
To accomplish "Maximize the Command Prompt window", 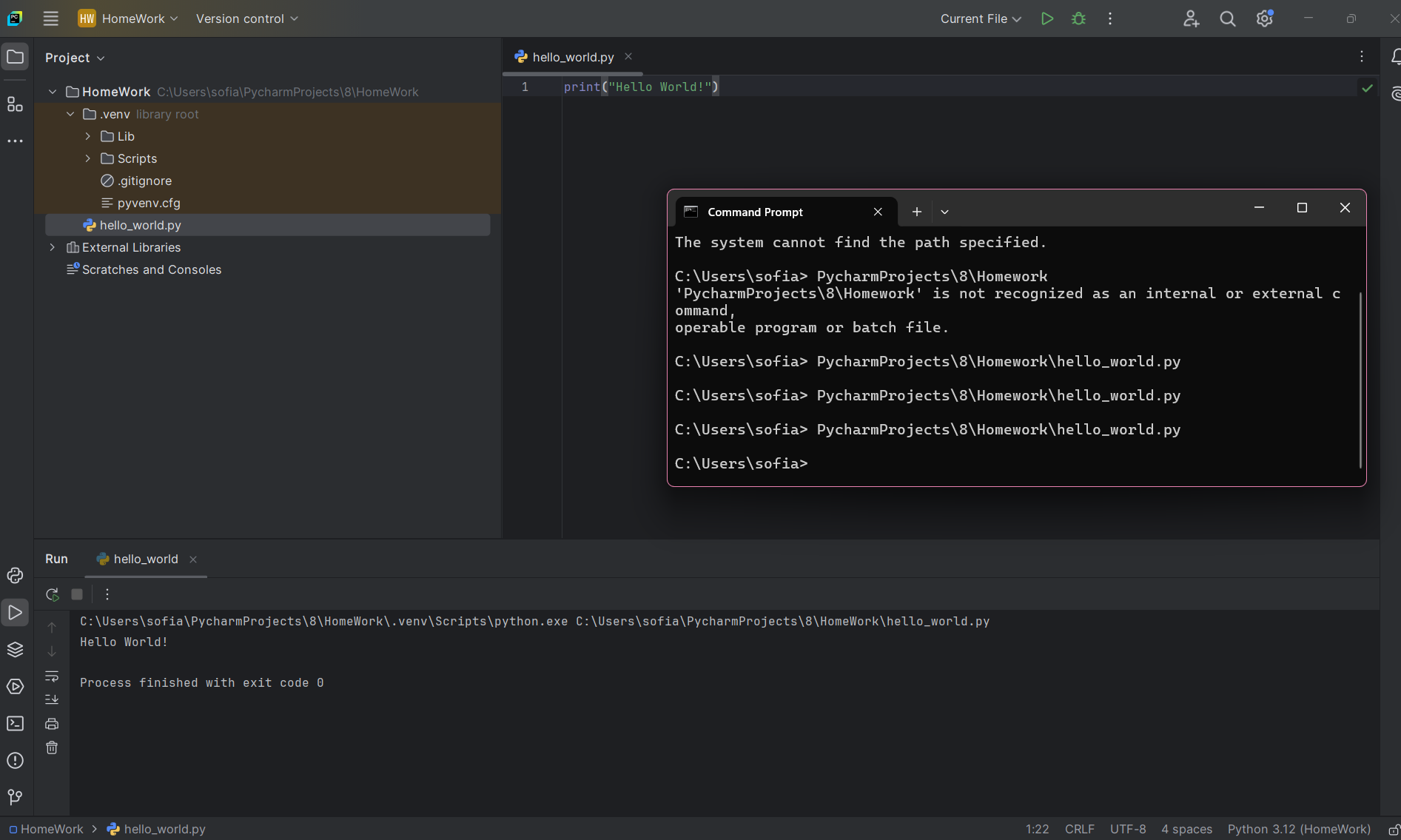I will tap(1302, 208).
